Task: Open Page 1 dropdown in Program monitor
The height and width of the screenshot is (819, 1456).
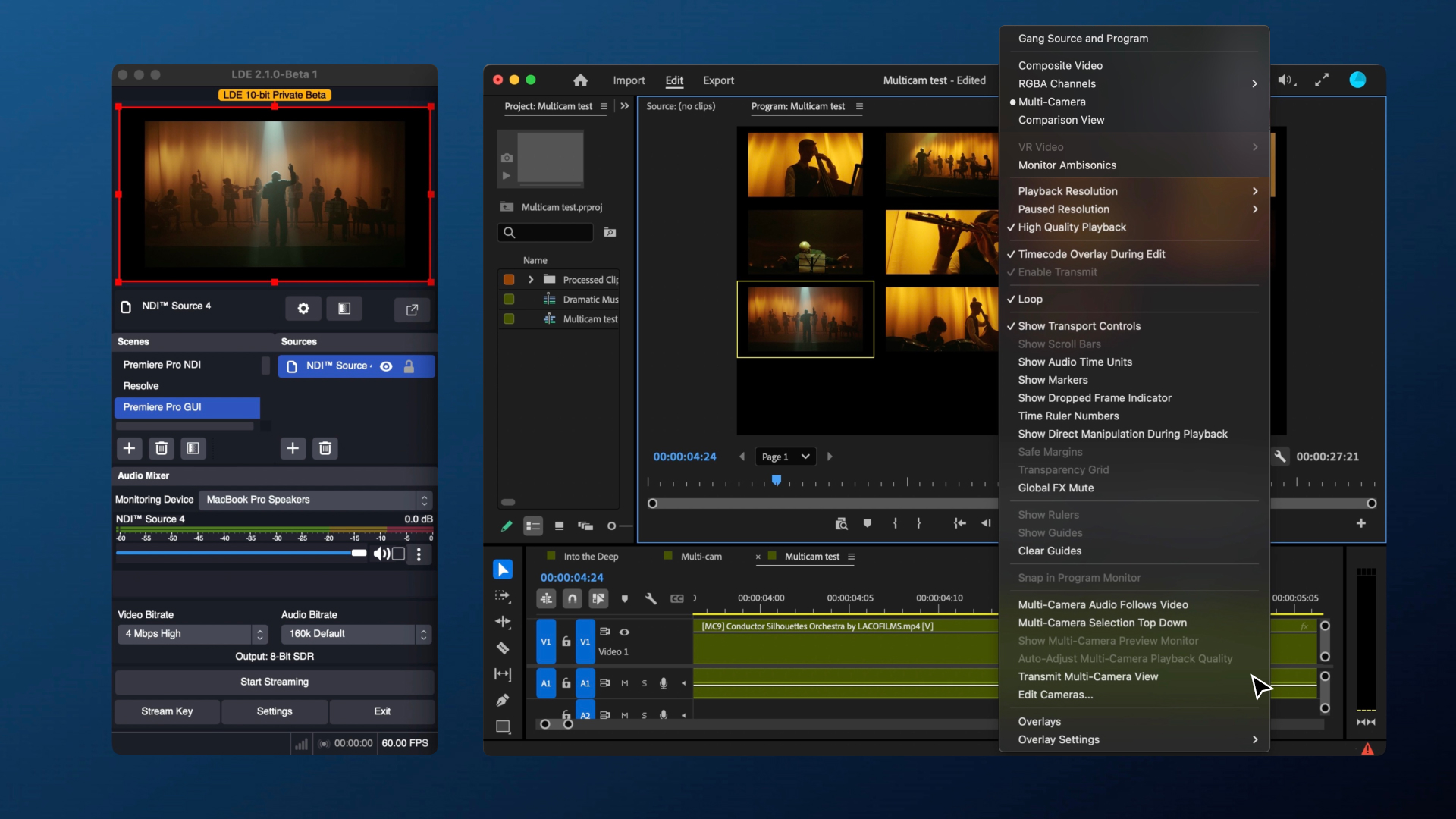Action: (786, 457)
